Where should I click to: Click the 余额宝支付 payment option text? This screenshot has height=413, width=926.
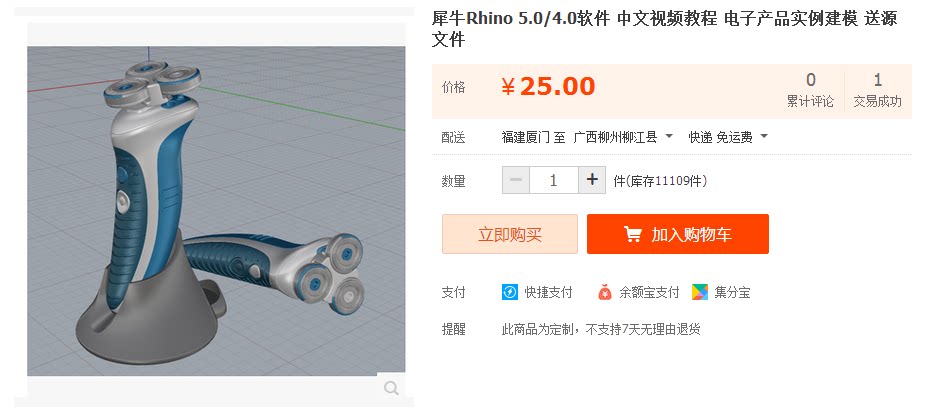(x=649, y=292)
